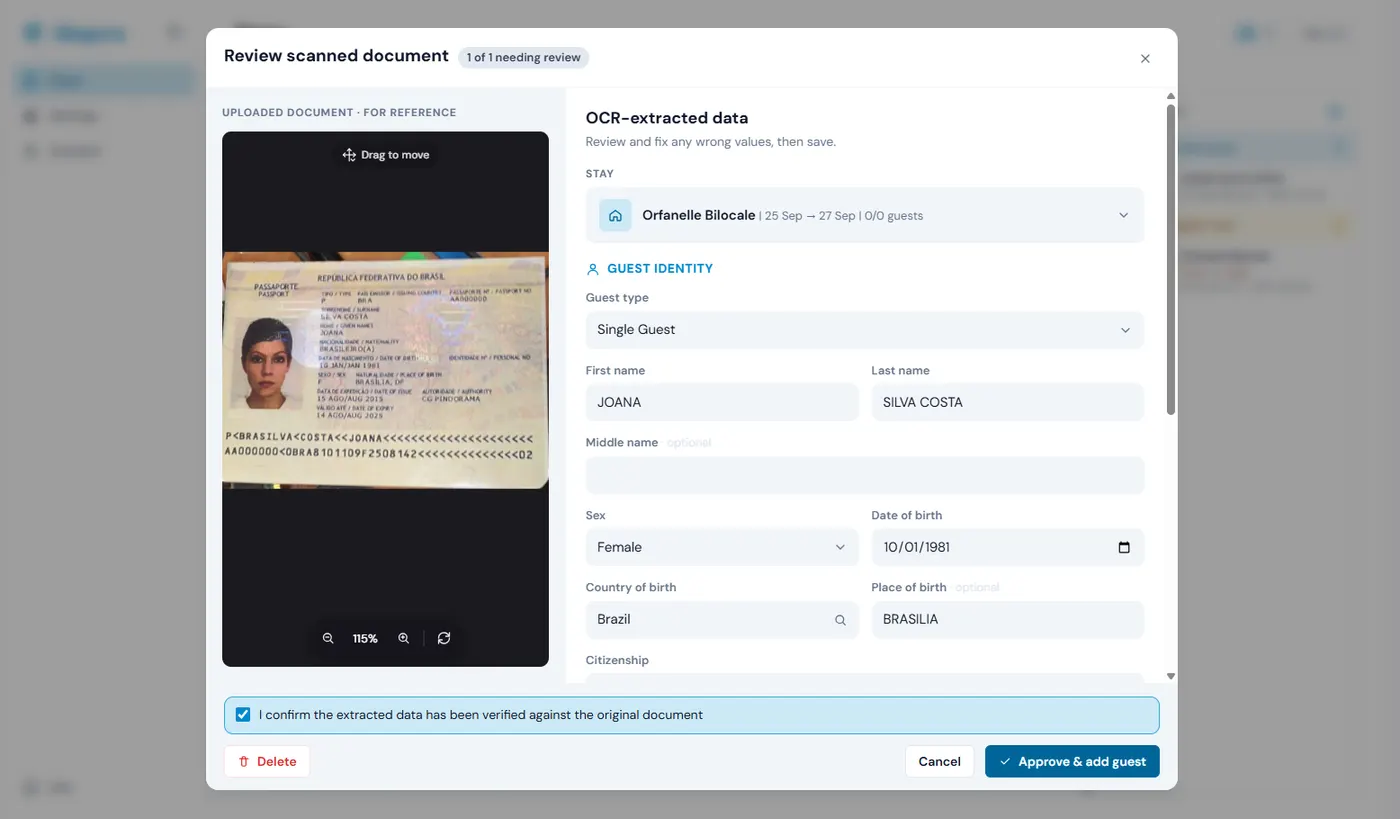Zoom out the document preview
The image size is (1400, 819).
pyautogui.click(x=328, y=638)
